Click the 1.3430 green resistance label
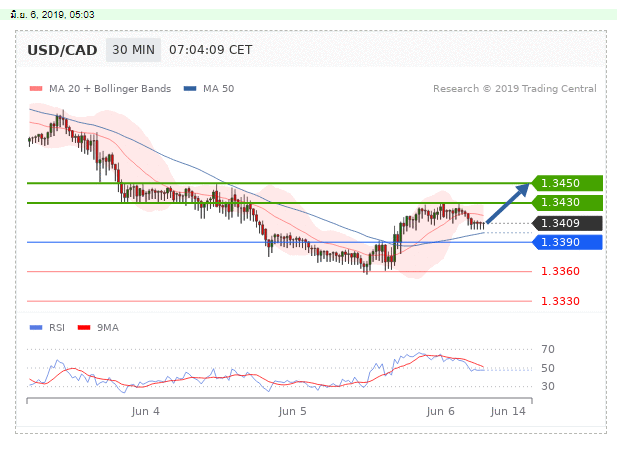 567,202
